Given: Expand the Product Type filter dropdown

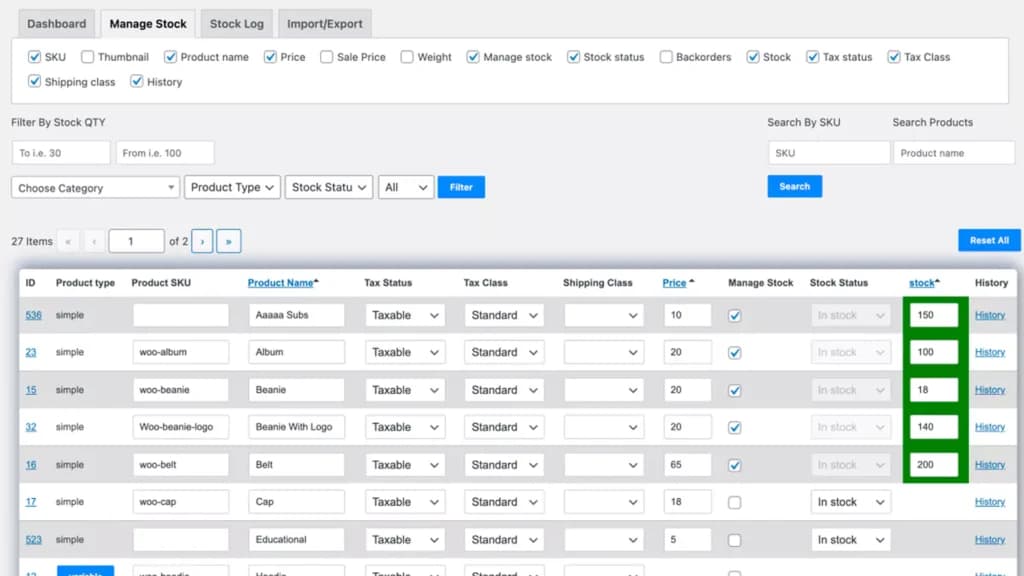Looking at the screenshot, I should pyautogui.click(x=232, y=187).
